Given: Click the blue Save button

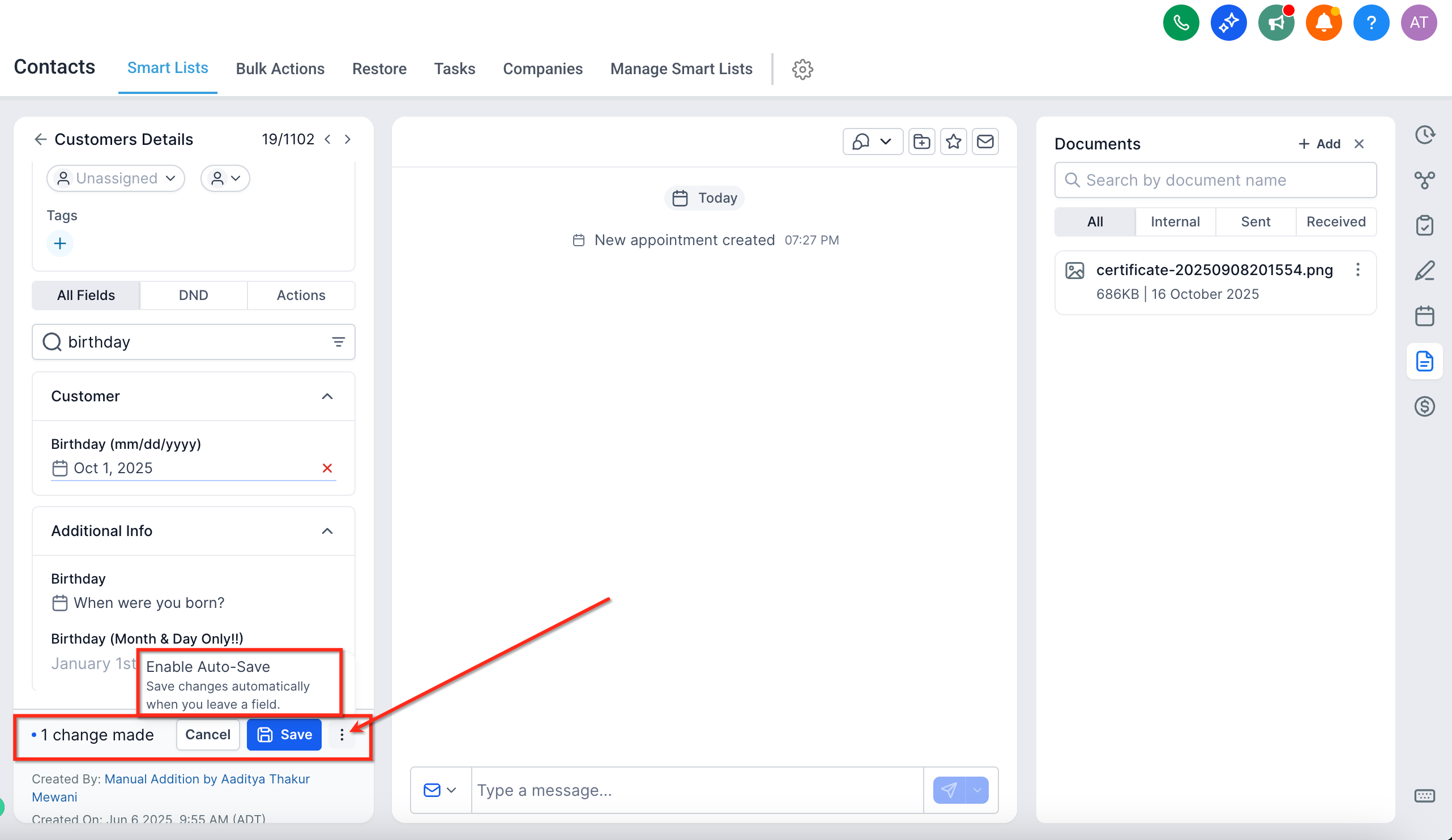Looking at the screenshot, I should (x=284, y=734).
